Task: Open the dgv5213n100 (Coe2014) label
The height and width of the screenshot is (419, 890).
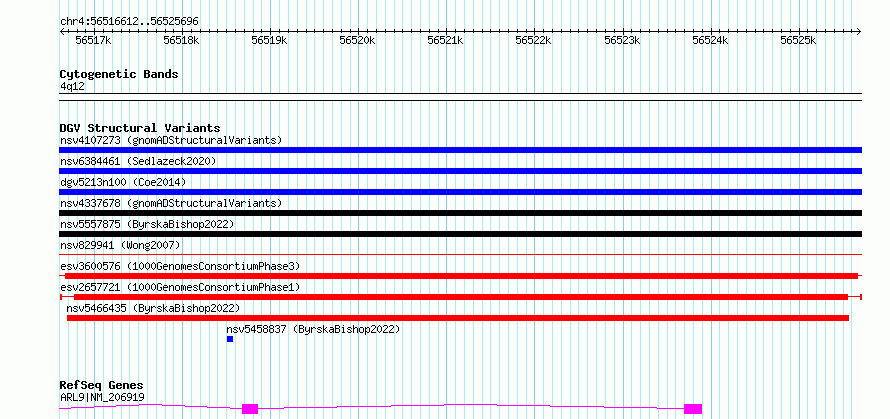Action: pyautogui.click(x=123, y=182)
